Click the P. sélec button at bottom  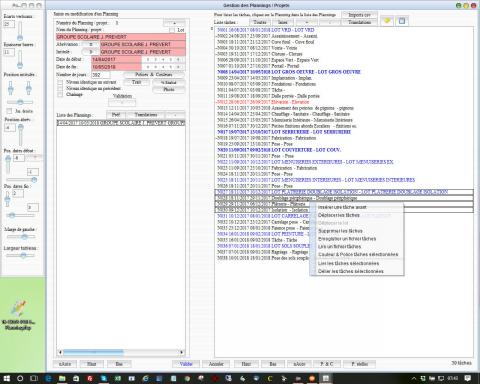[x=360, y=364]
